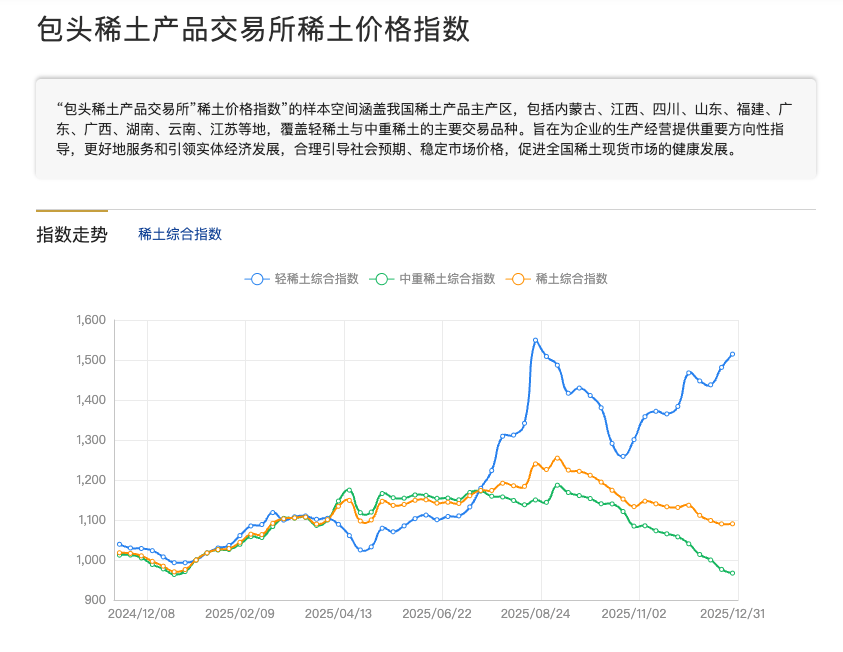The width and height of the screenshot is (843, 652).
Task: Click the index description text box
Action: [426, 129]
